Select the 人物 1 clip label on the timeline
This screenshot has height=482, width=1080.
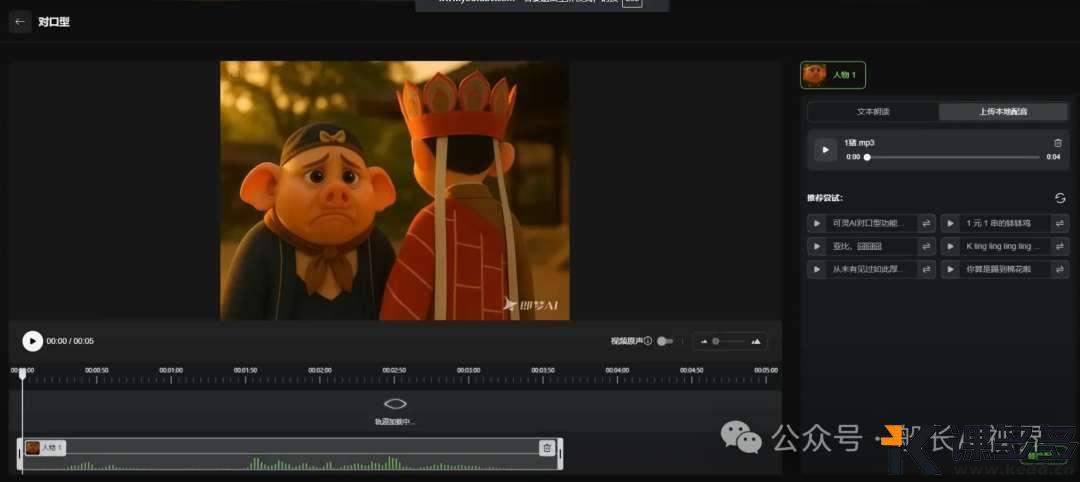(x=45, y=448)
